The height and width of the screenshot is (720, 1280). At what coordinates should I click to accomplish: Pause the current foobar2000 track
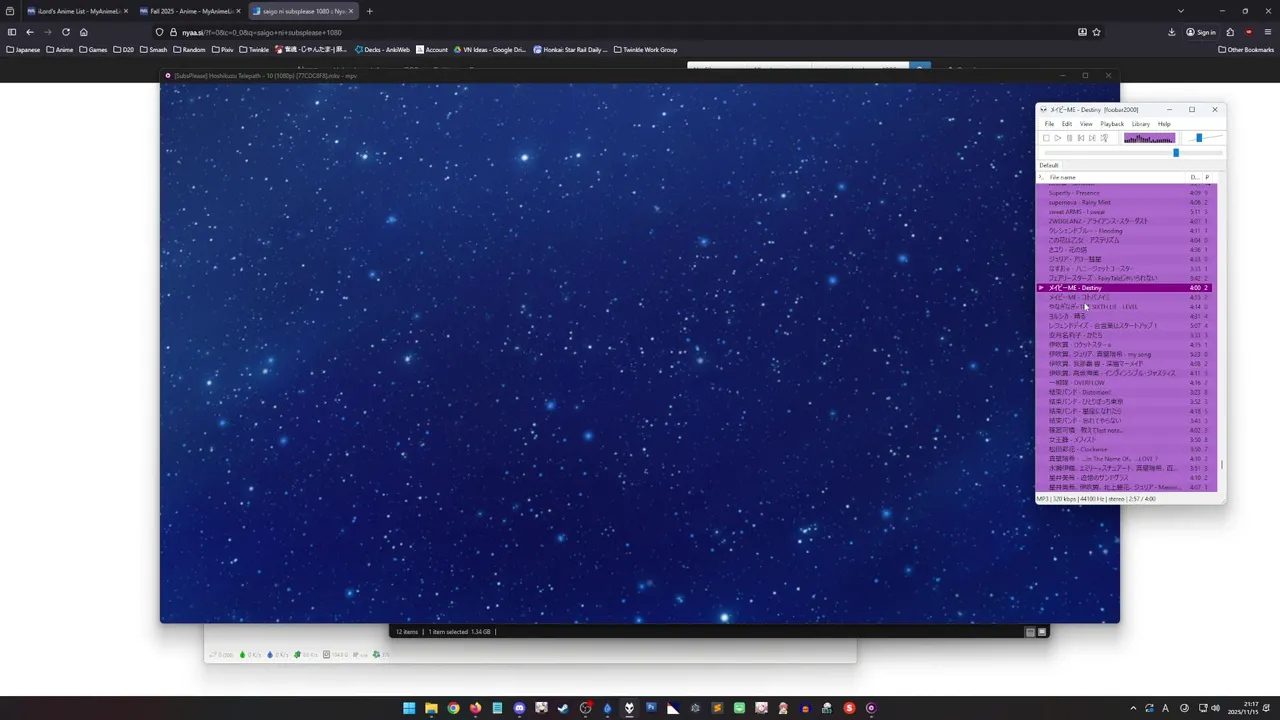coord(1069,138)
